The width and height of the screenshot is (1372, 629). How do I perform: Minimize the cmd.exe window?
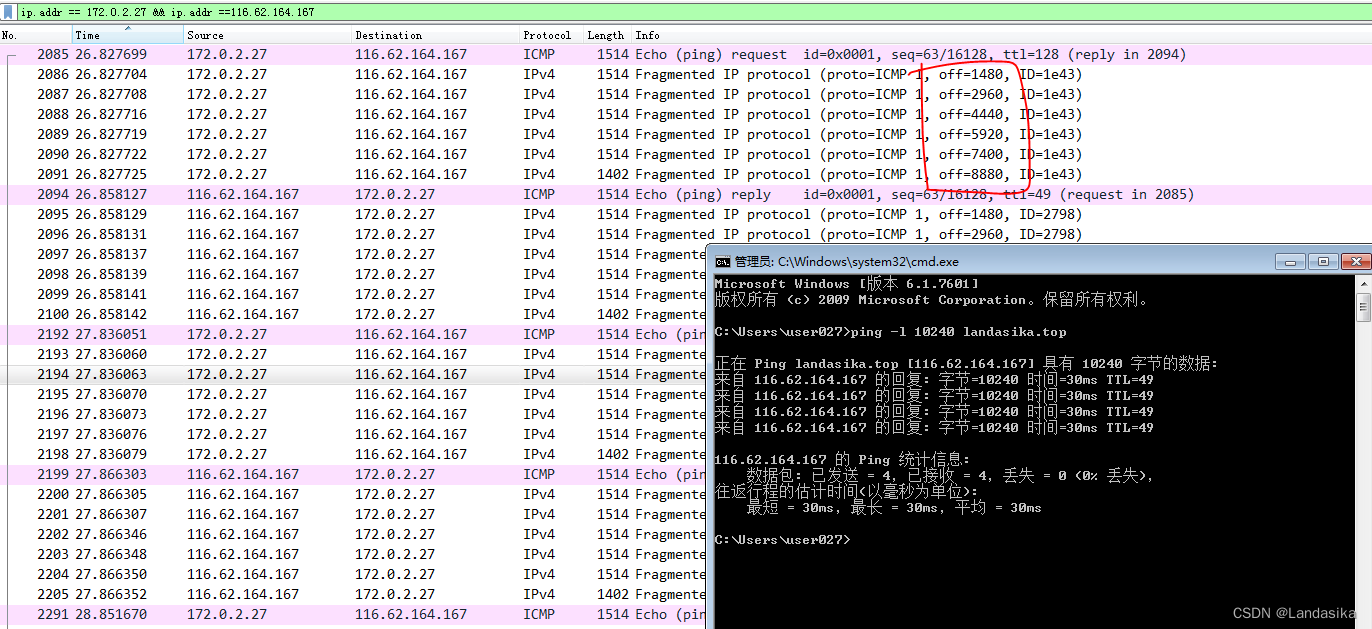click(x=1290, y=261)
